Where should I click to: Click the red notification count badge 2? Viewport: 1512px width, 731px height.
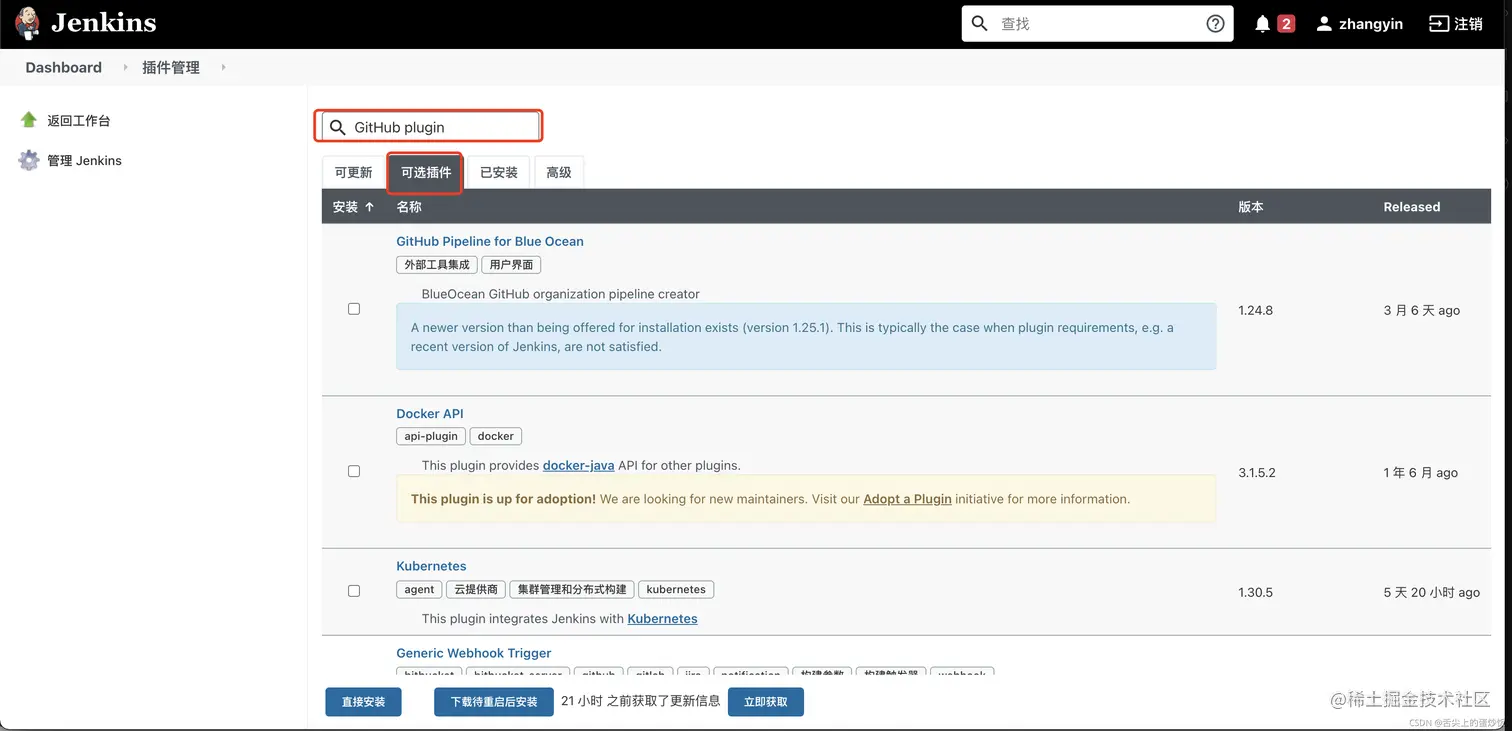coord(1286,23)
